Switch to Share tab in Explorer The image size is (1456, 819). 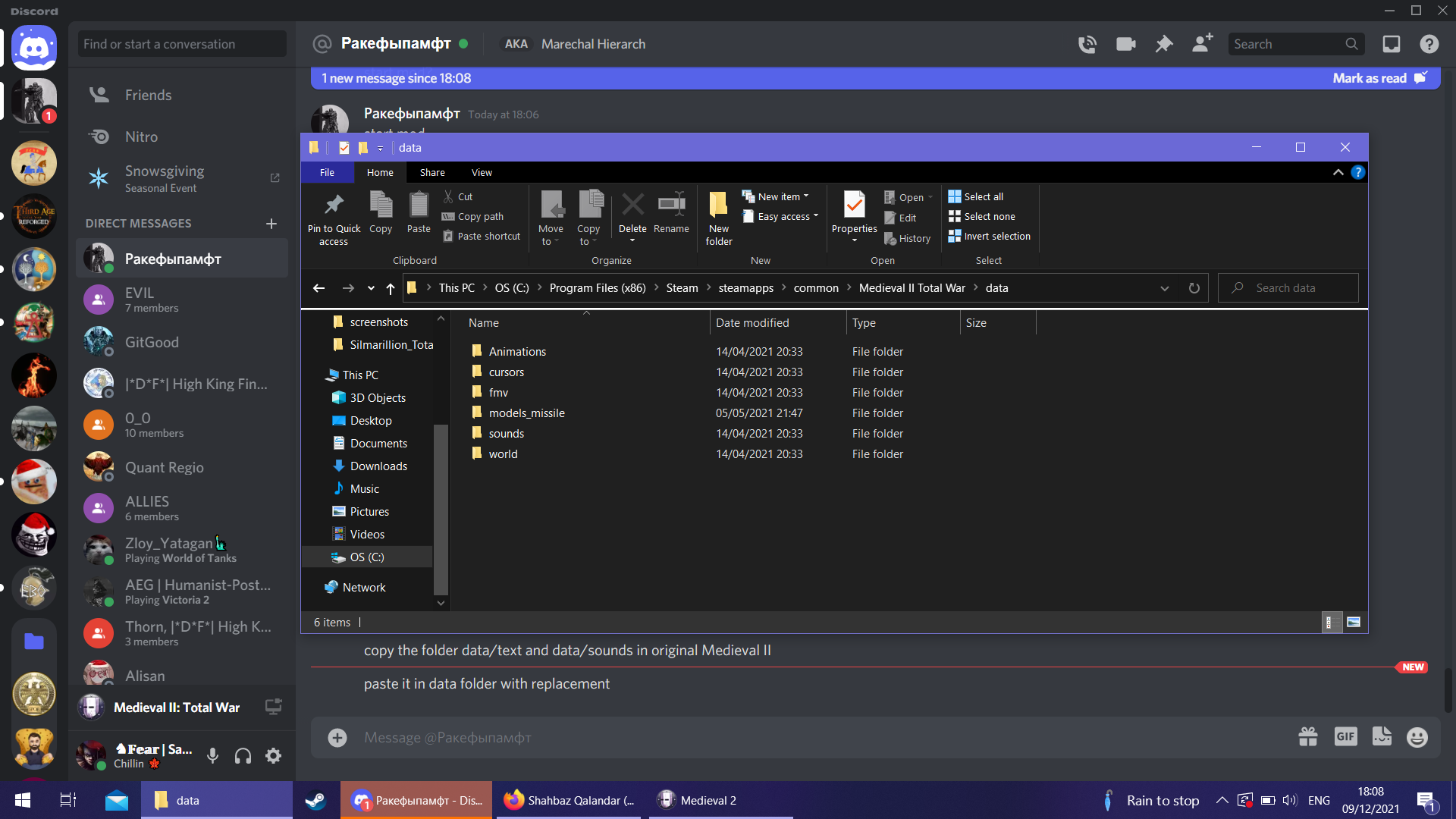pyautogui.click(x=432, y=172)
